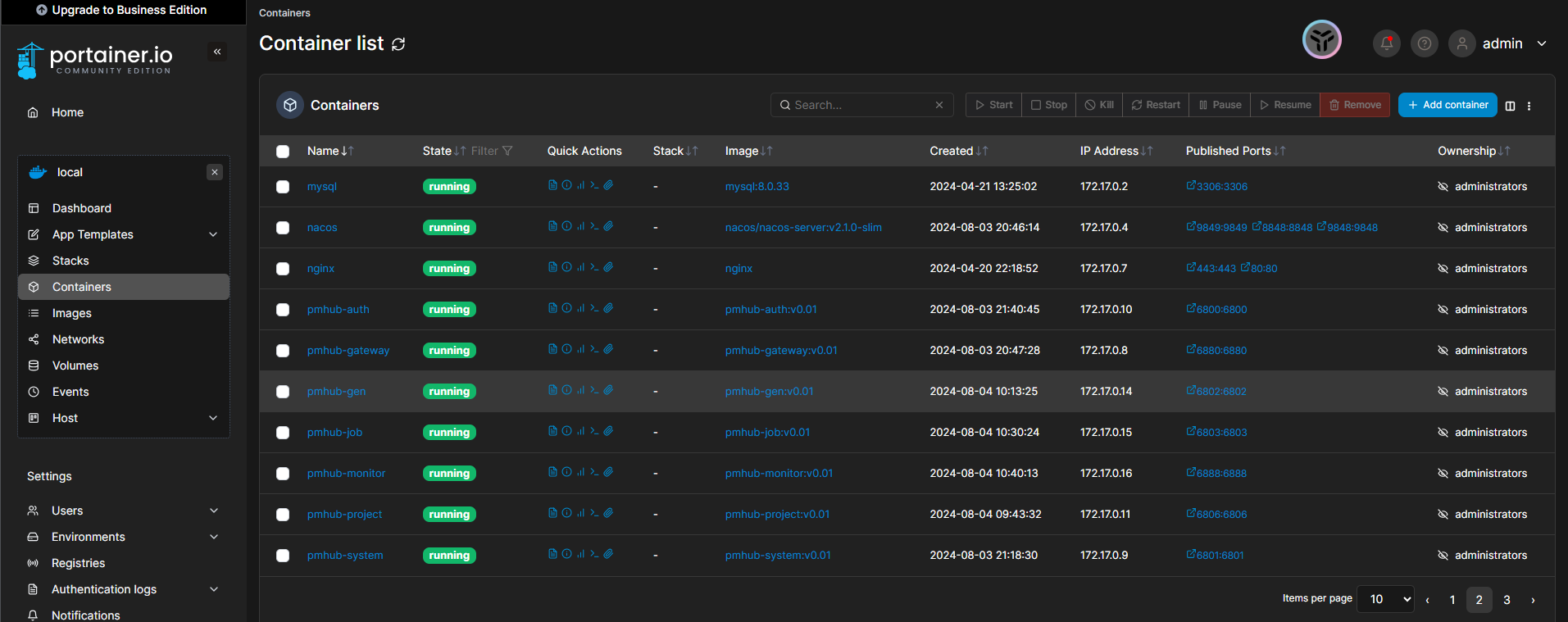
Task: Click attach icon for pmhub-system container
Action: pyautogui.click(x=608, y=554)
